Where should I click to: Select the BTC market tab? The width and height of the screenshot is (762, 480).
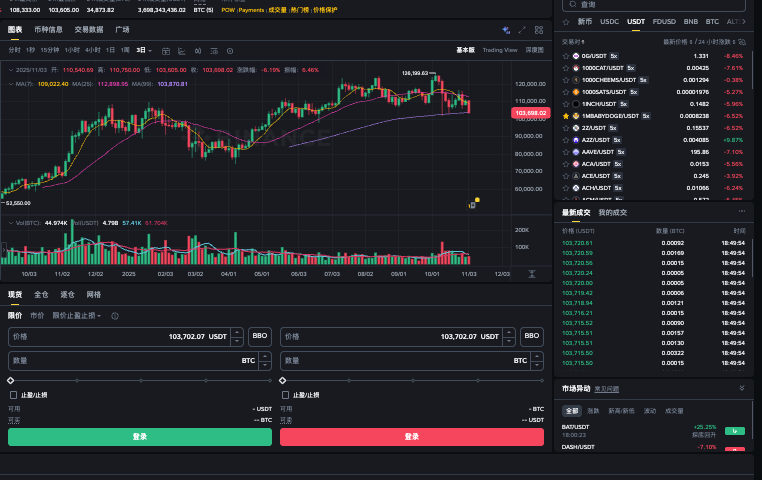coord(712,21)
